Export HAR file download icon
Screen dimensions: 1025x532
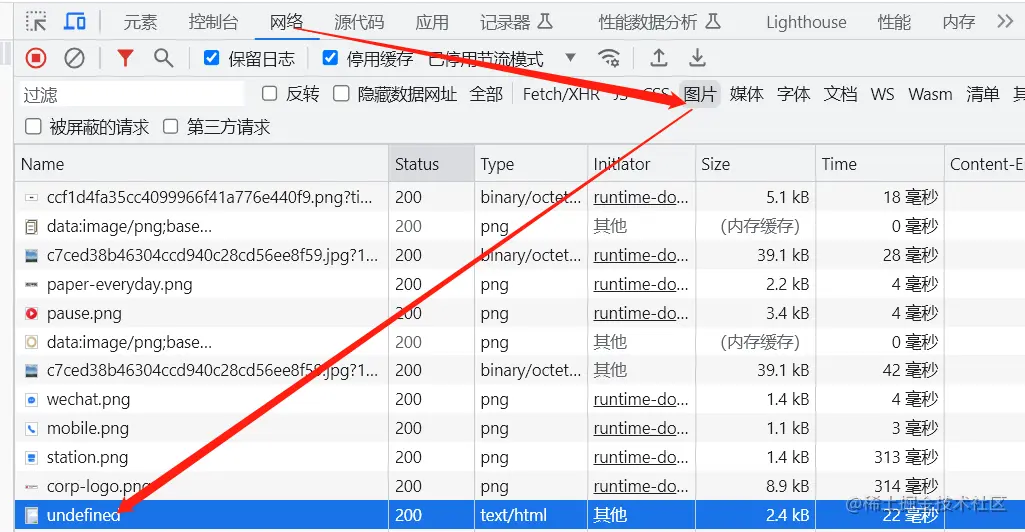697,58
